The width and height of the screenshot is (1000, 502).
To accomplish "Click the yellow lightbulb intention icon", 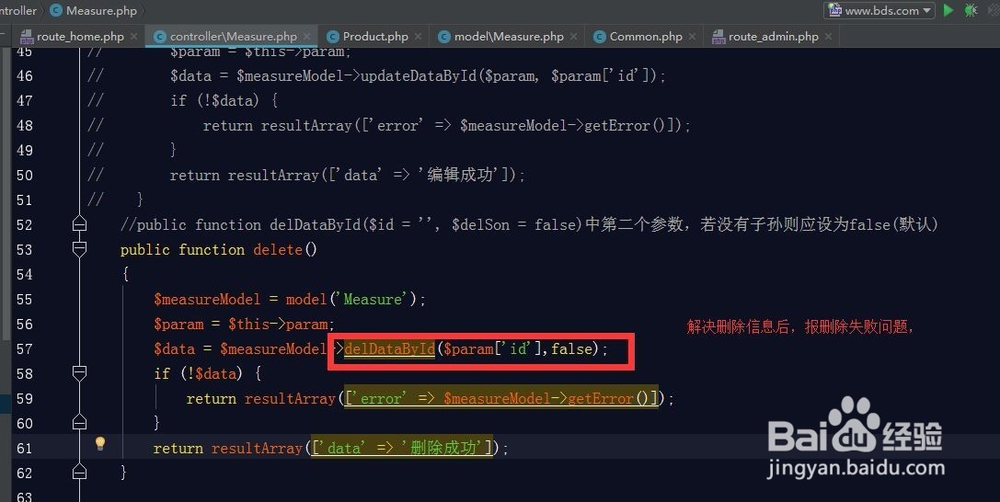I will click(x=100, y=444).
